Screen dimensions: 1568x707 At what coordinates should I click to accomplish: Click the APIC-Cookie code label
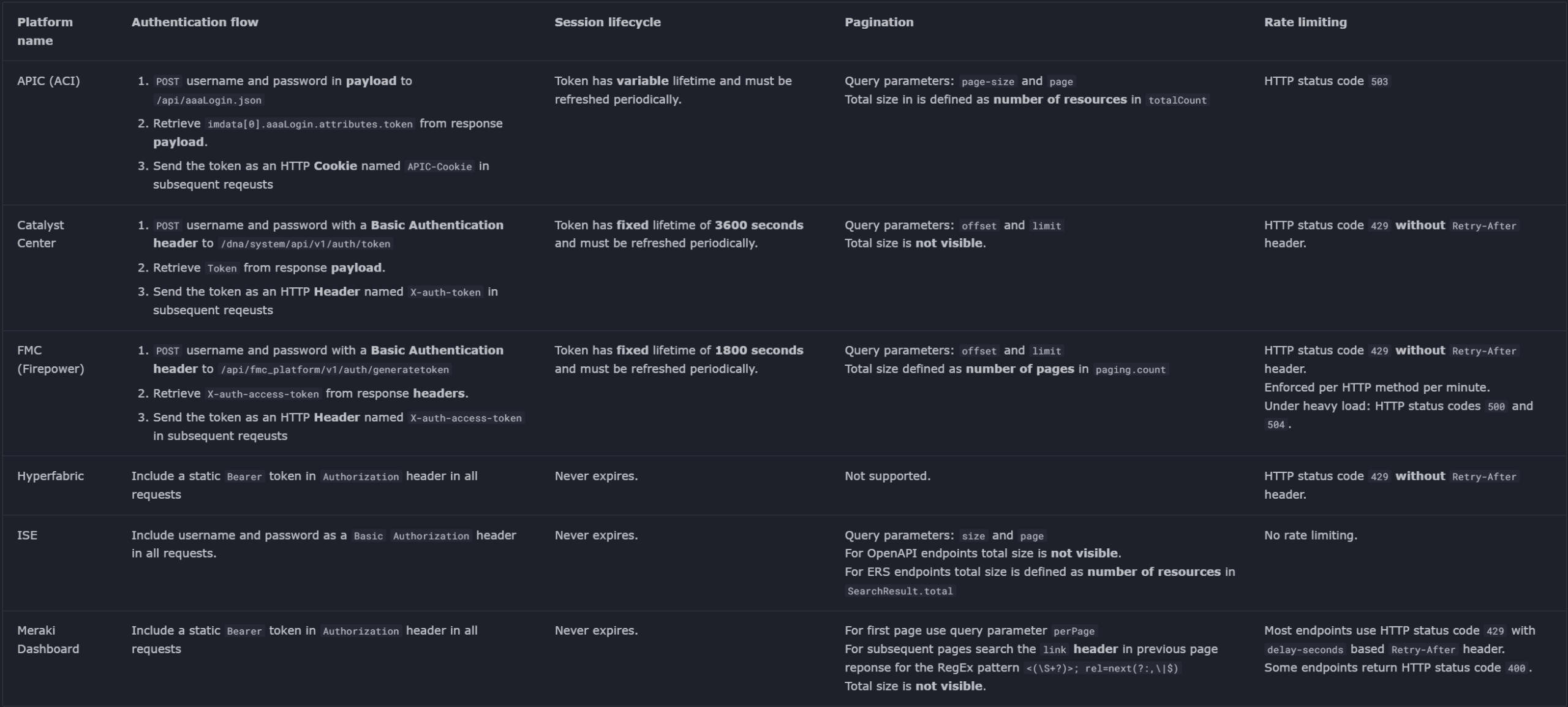tap(439, 167)
